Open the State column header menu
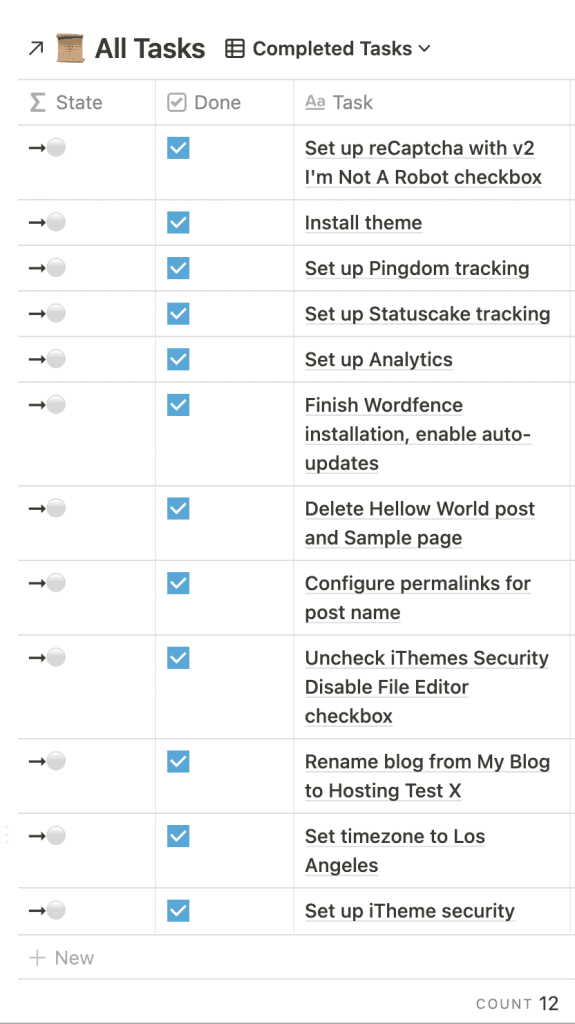This screenshot has height=1024, width=575. [x=87, y=102]
